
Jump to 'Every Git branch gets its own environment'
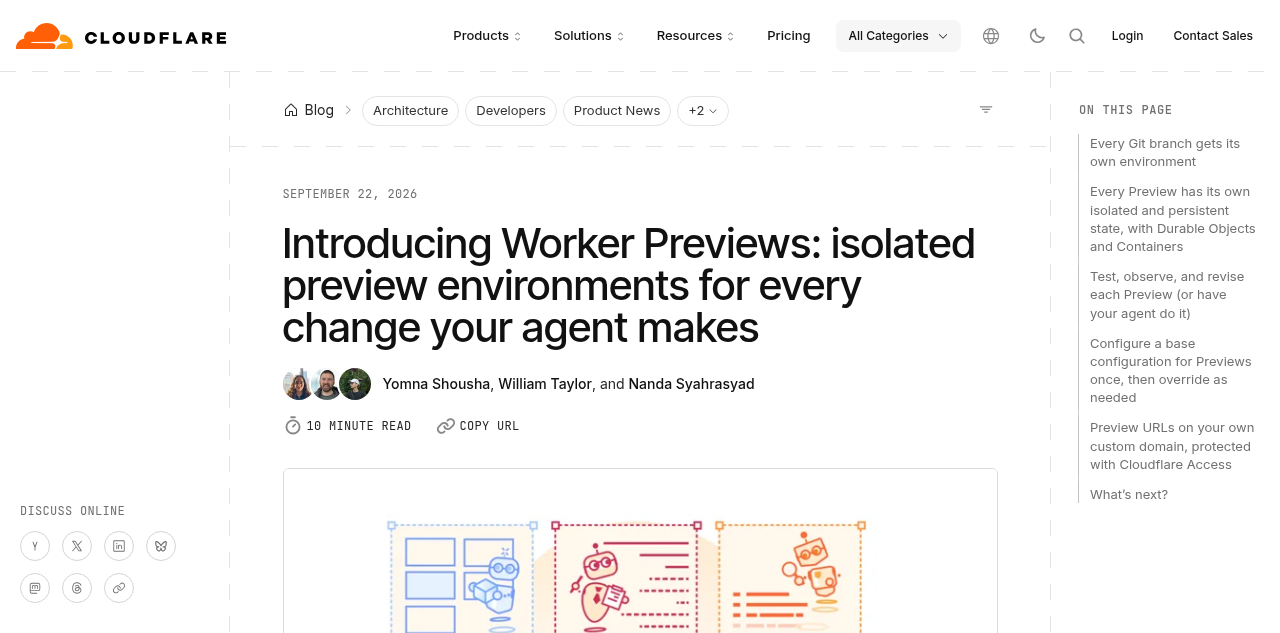coord(1165,153)
